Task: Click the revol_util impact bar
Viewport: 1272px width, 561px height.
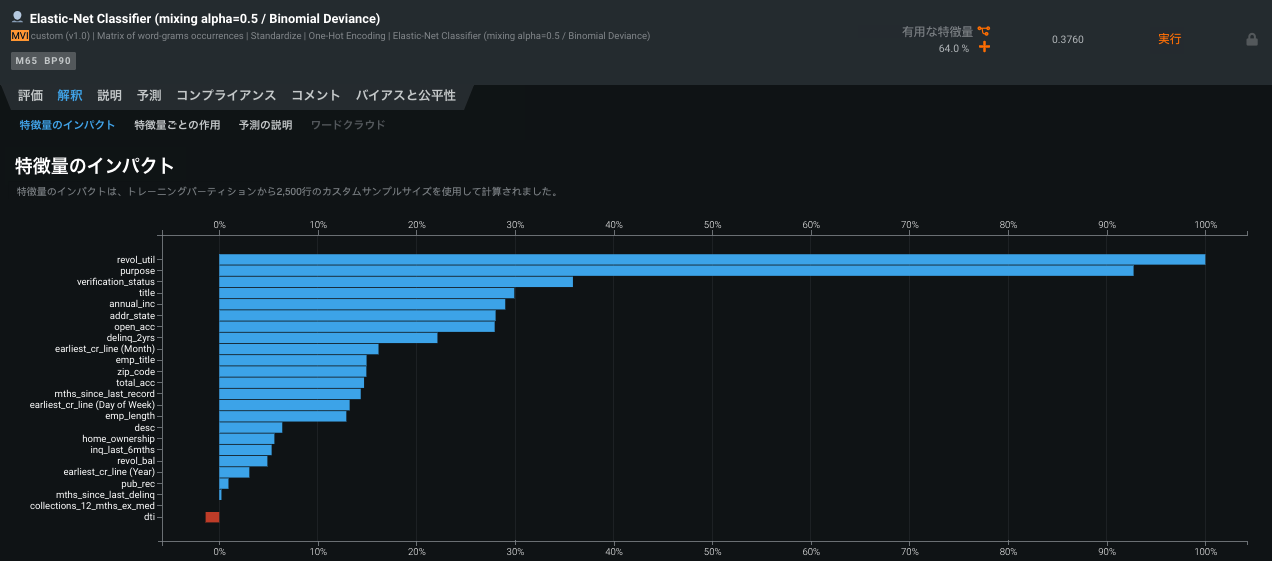Action: click(x=711, y=260)
